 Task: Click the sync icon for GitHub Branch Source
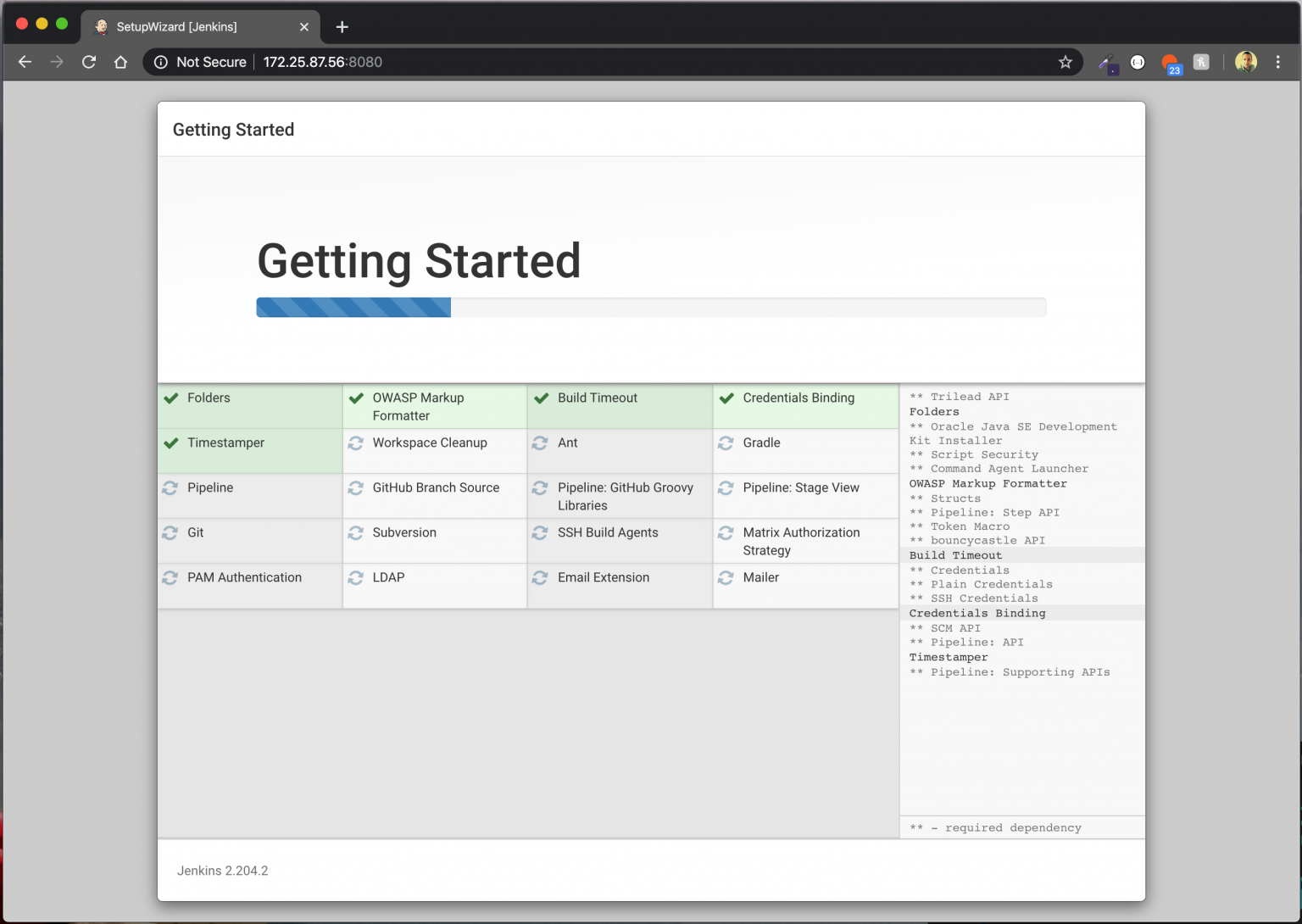tap(356, 487)
